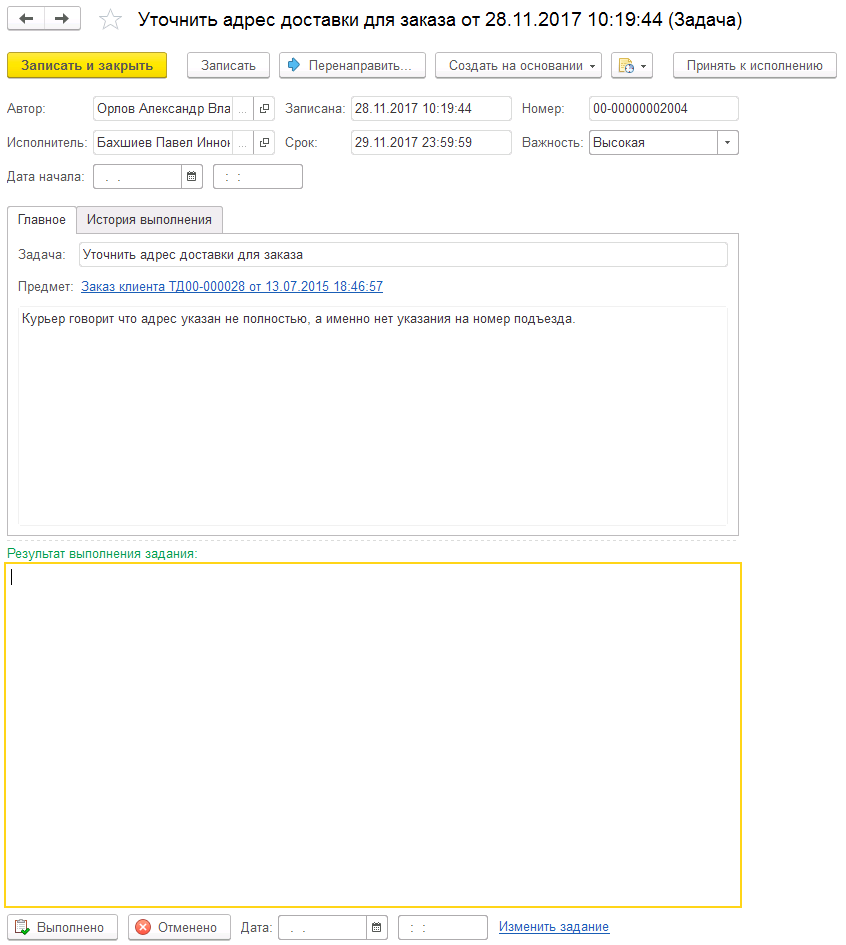Open the Автор field's linked record icon

(264, 109)
